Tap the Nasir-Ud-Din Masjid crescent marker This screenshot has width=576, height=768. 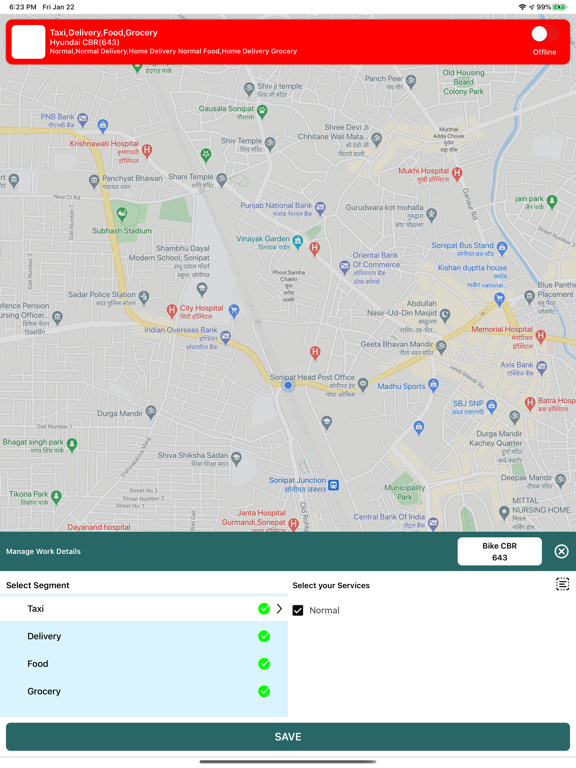click(x=445, y=314)
